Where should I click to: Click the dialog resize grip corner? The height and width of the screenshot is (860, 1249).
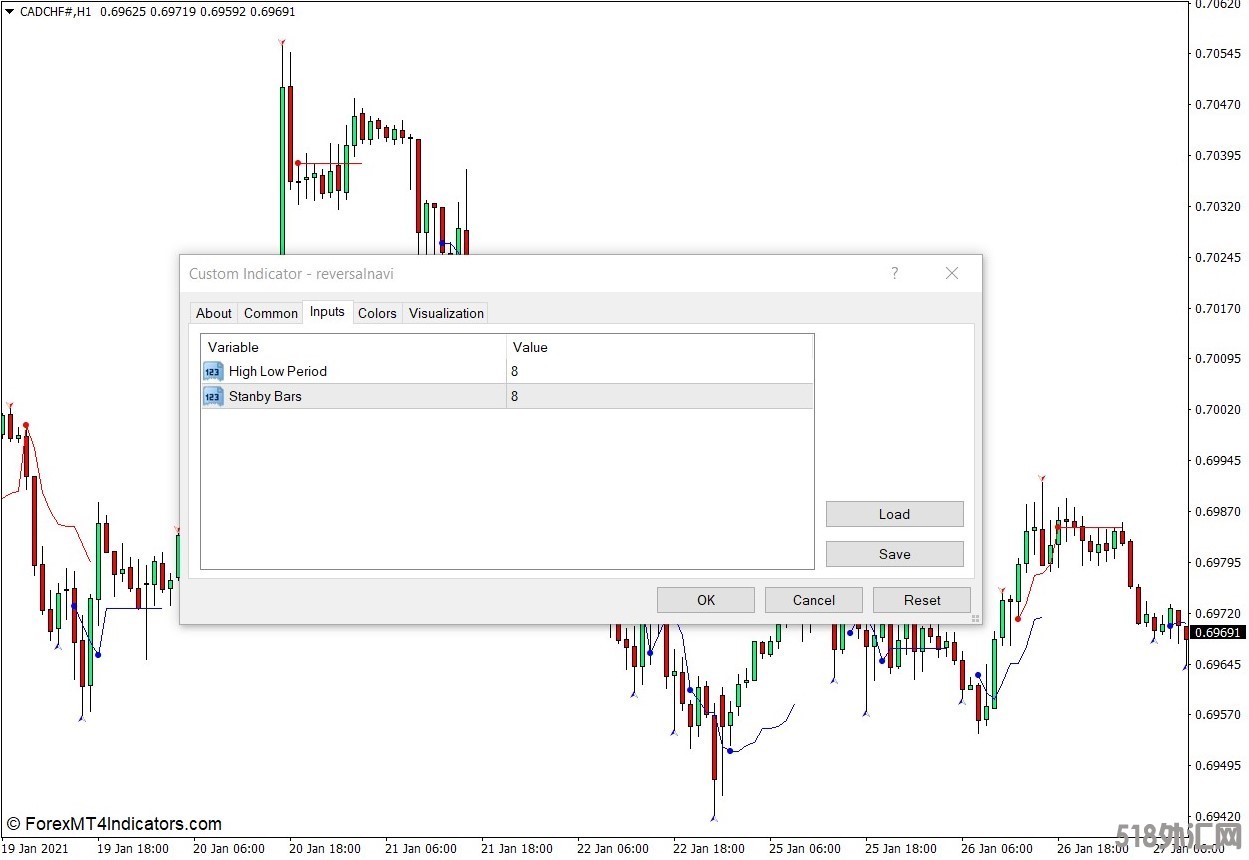coord(975,618)
